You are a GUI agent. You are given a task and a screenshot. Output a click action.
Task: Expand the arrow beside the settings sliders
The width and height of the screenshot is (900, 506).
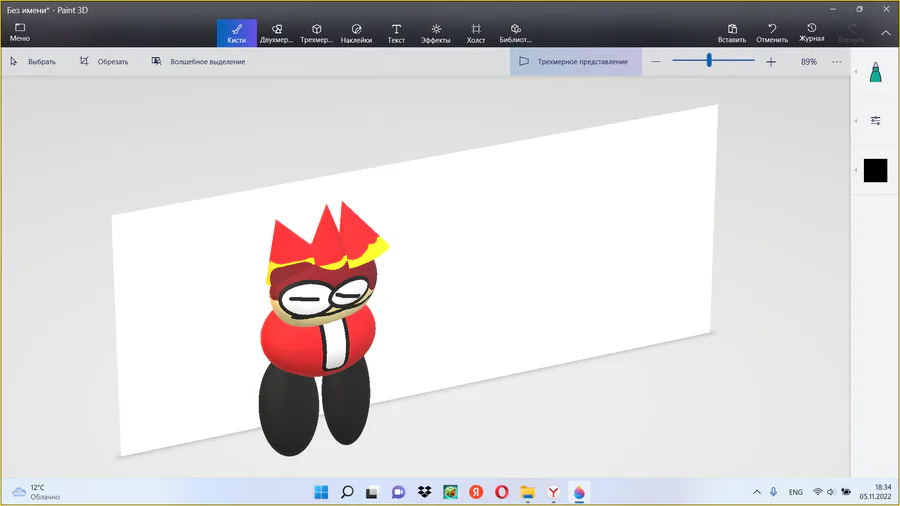click(x=856, y=120)
